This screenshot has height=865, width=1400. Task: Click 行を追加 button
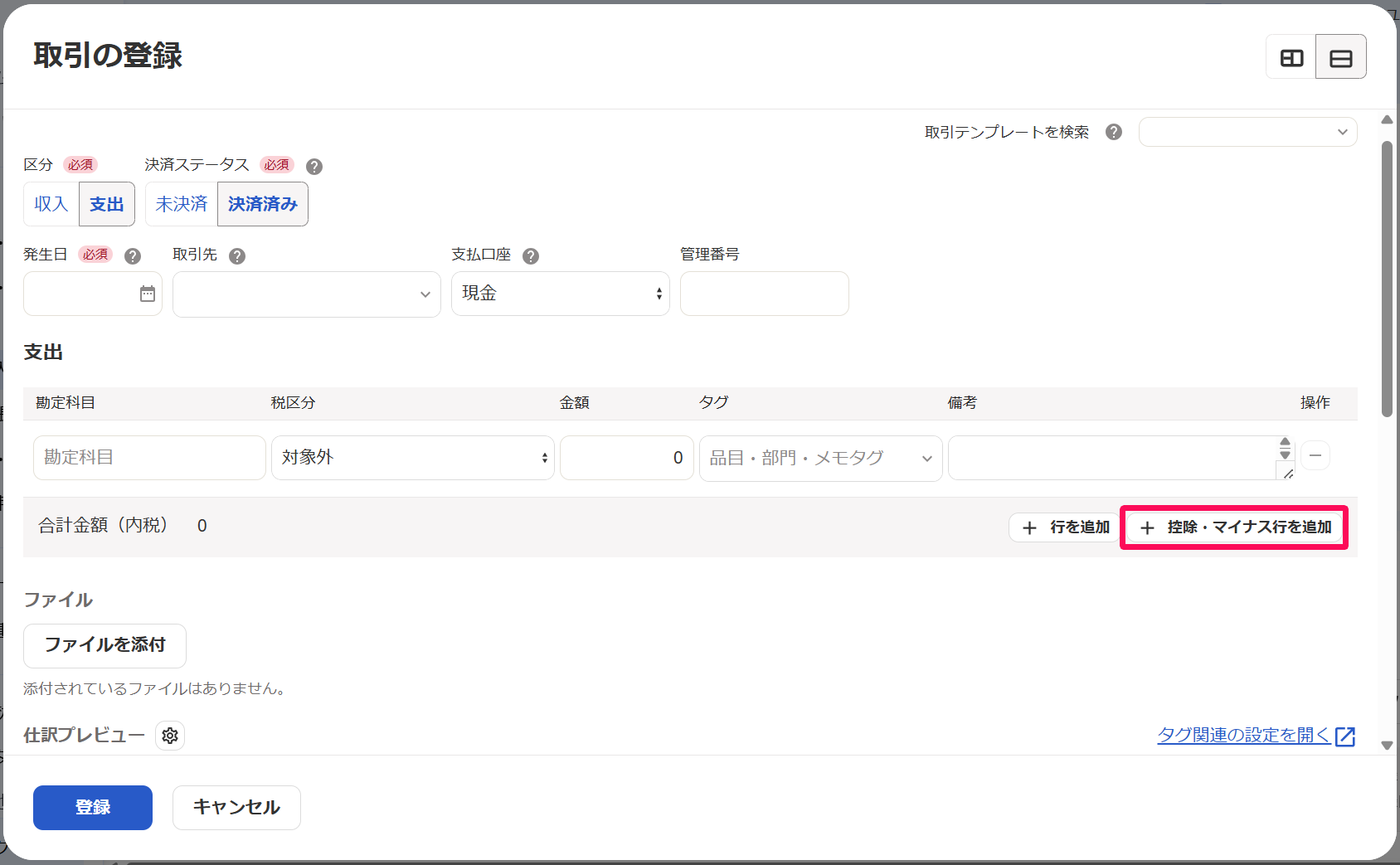(x=1066, y=527)
